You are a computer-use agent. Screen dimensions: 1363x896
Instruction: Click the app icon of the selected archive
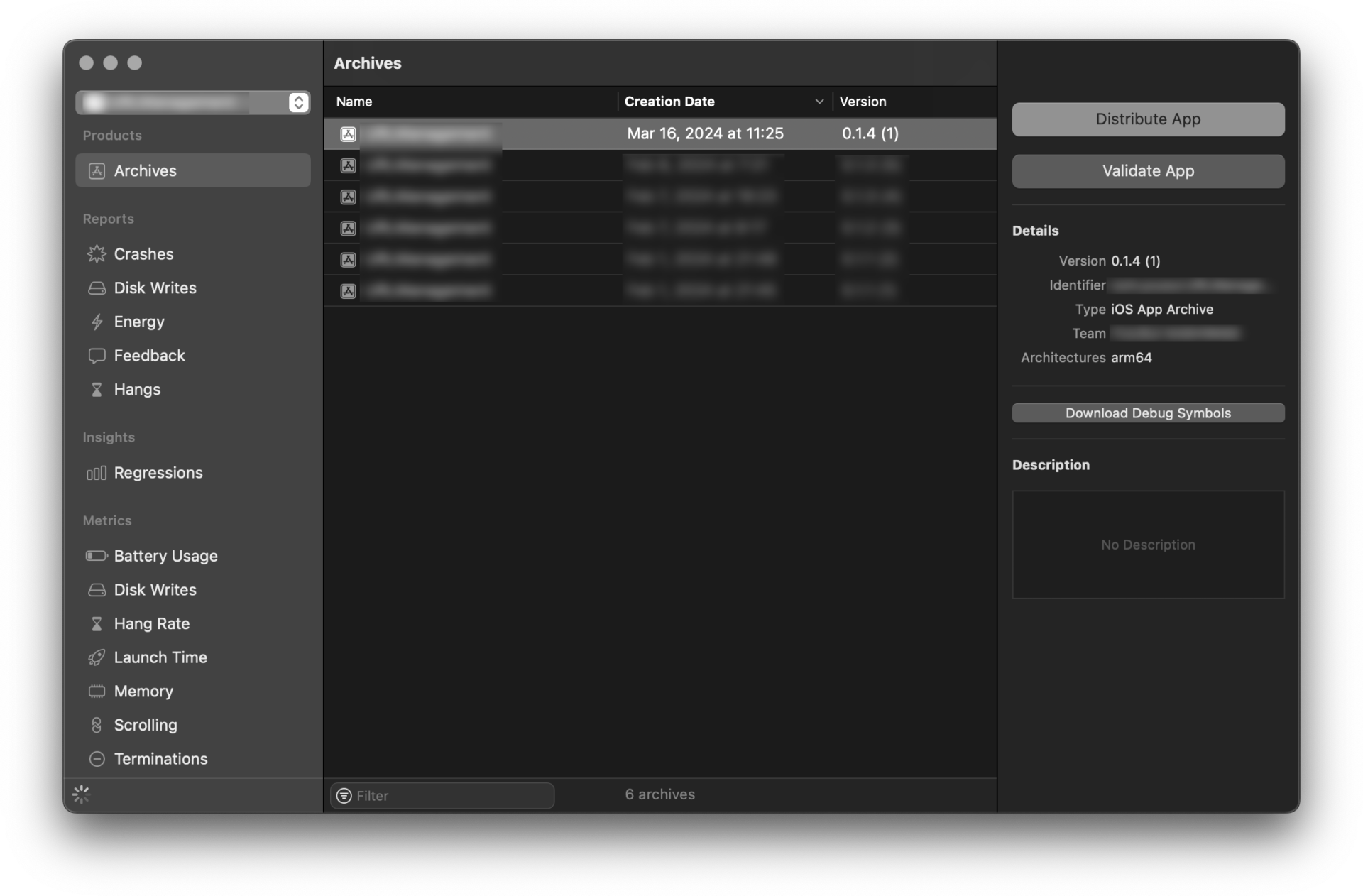pyautogui.click(x=348, y=134)
